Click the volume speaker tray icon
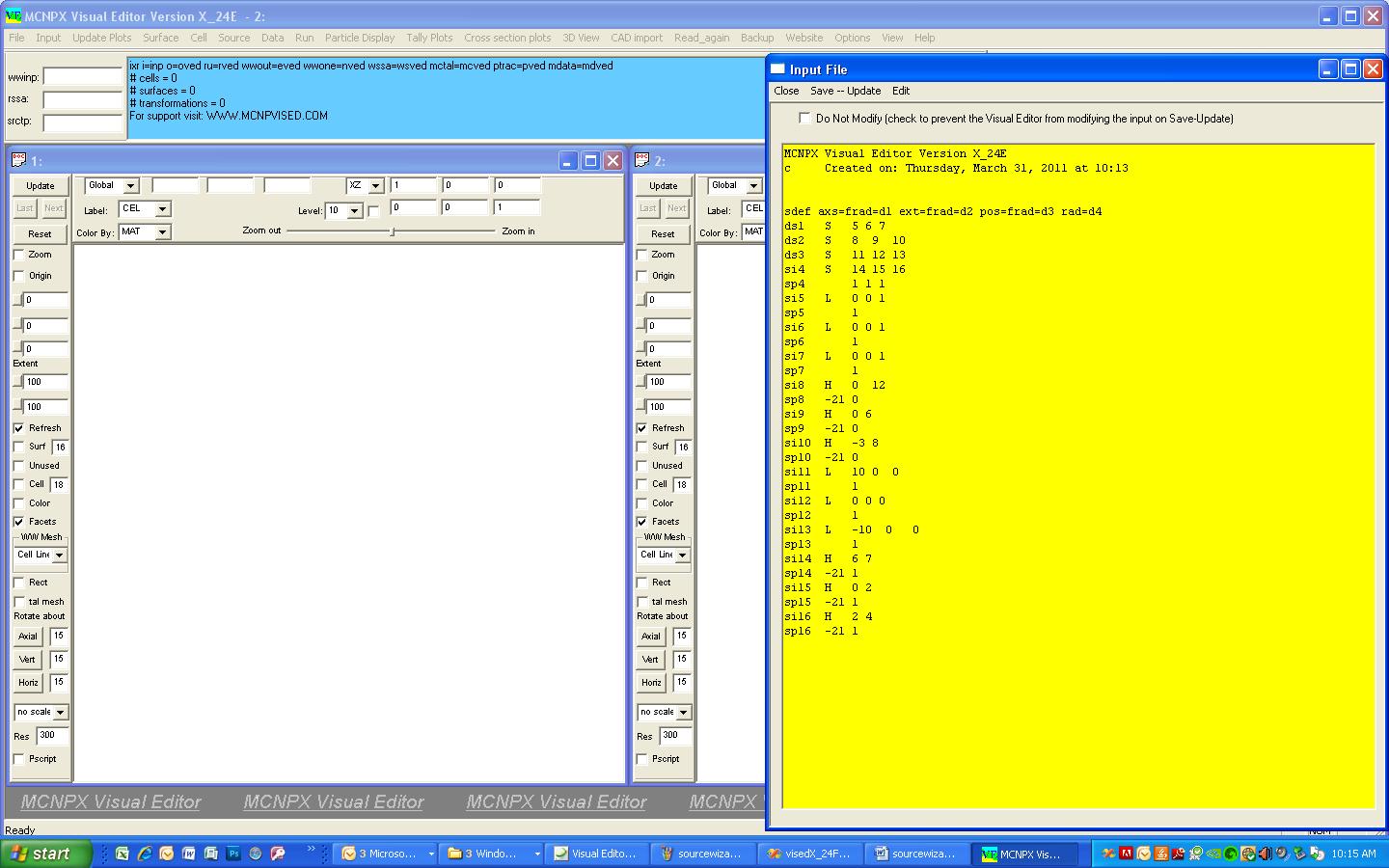Image resolution: width=1389 pixels, height=868 pixels. pos(1266,854)
